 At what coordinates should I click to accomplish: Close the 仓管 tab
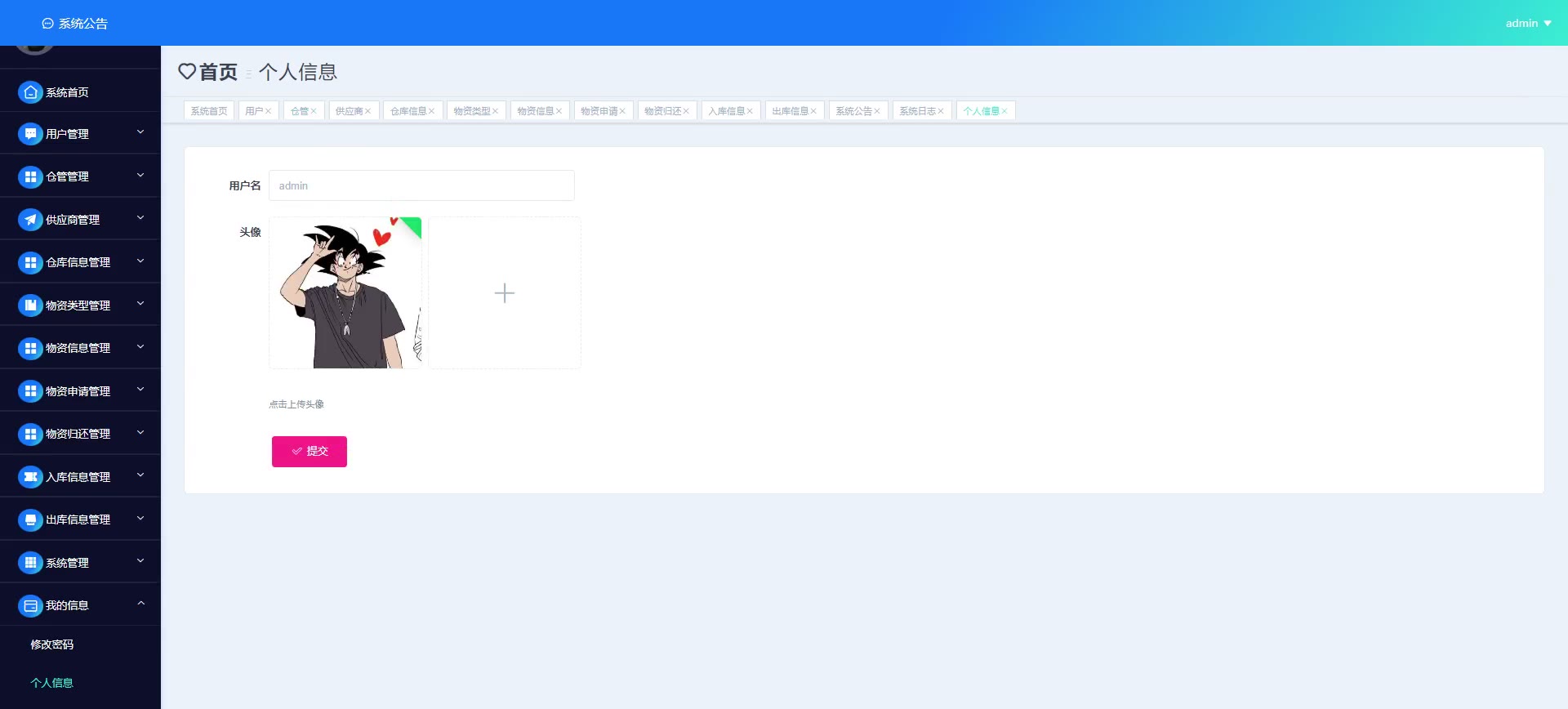(x=314, y=111)
